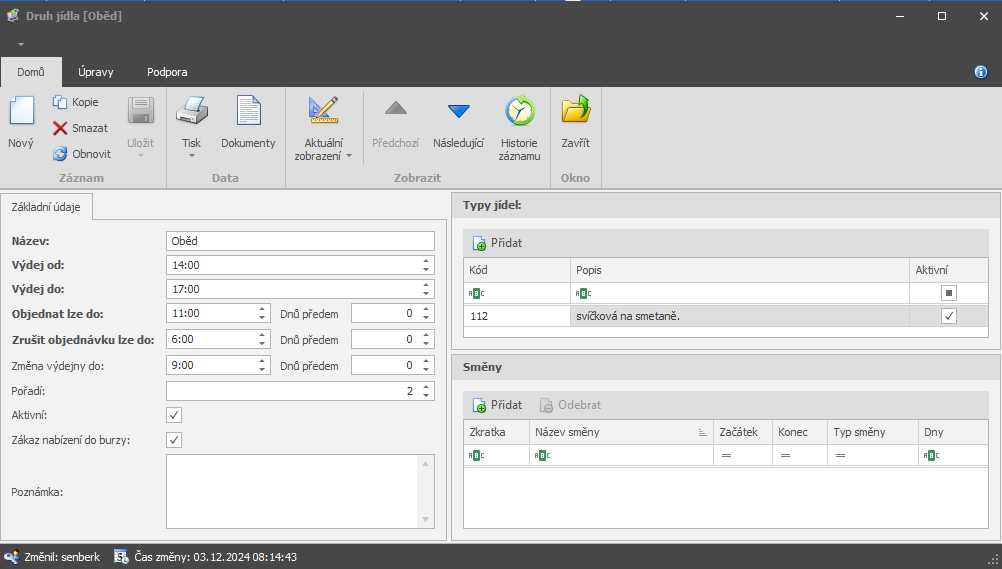1002x569 pixels.
Task: Delete the record with Smazat
Action: pos(81,129)
